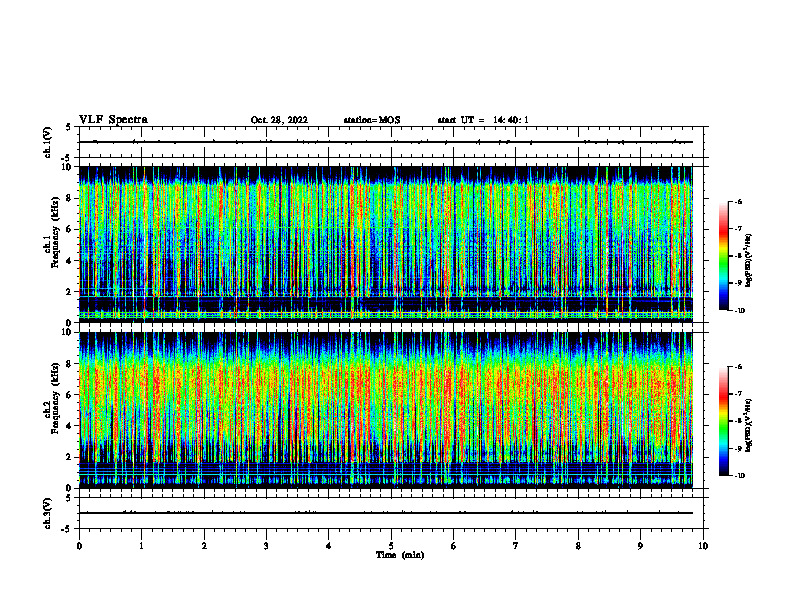Click time axis tick label "1"
Viewport: 792px width, 612px height.
141,546
